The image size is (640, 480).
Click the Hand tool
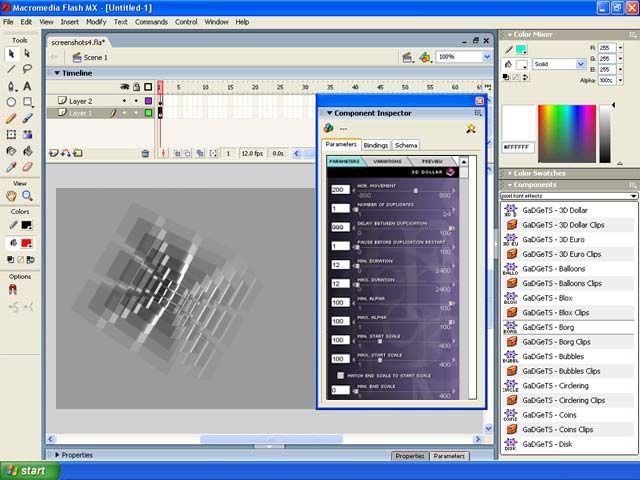[x=11, y=196]
